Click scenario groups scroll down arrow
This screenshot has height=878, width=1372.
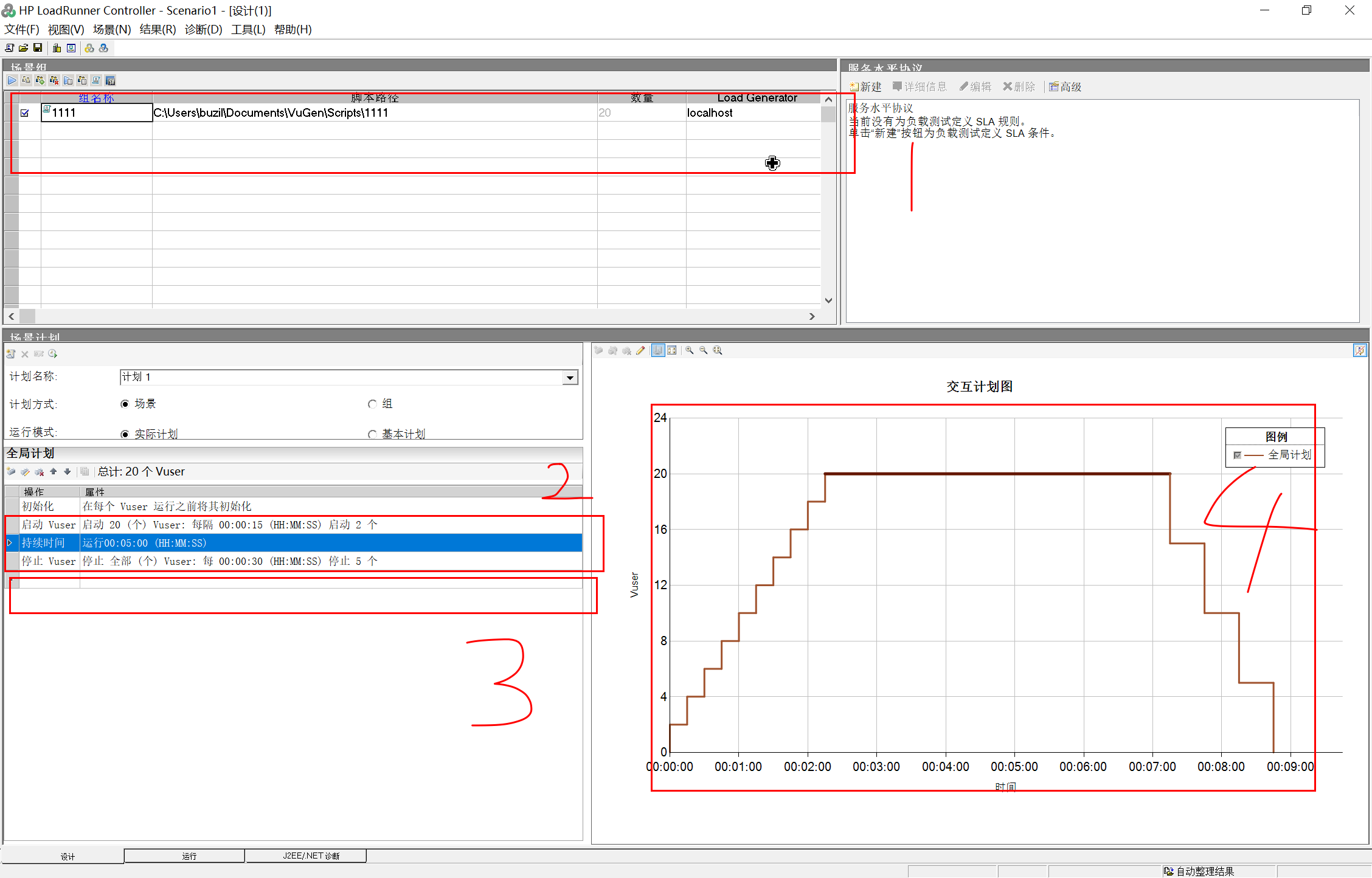(828, 300)
